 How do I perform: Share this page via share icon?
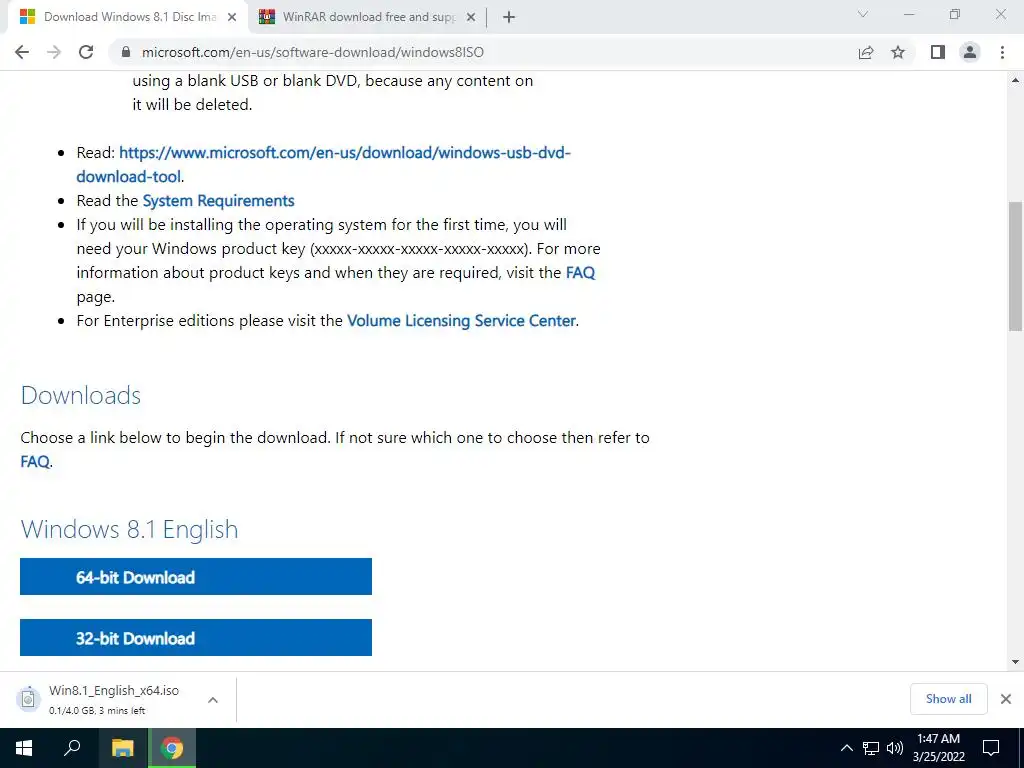pos(866,52)
